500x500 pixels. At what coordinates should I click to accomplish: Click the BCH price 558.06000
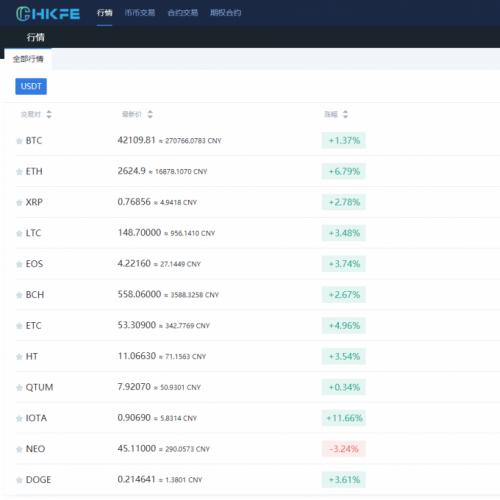(139, 294)
